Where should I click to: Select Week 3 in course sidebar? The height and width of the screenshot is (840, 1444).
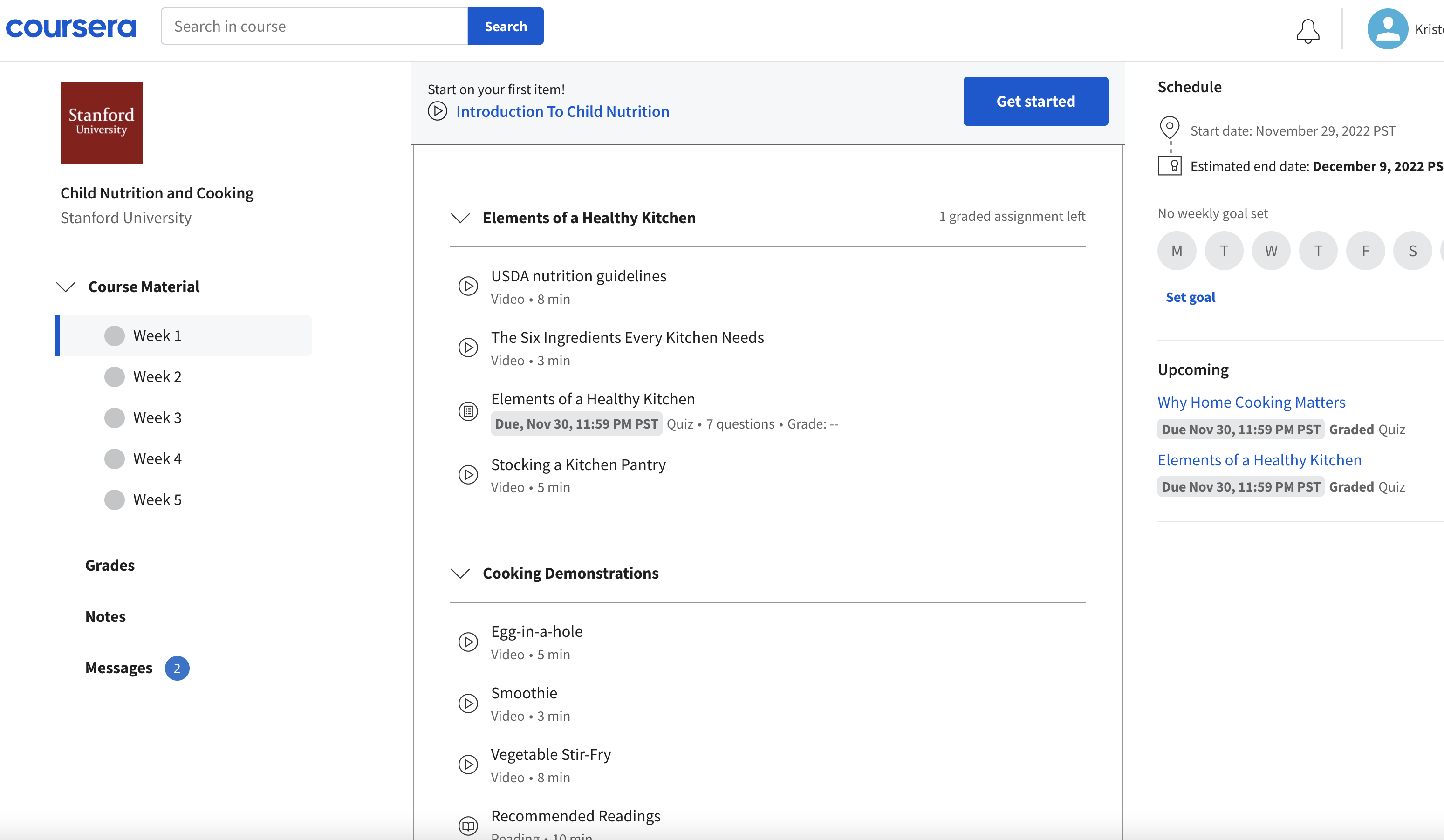point(157,418)
